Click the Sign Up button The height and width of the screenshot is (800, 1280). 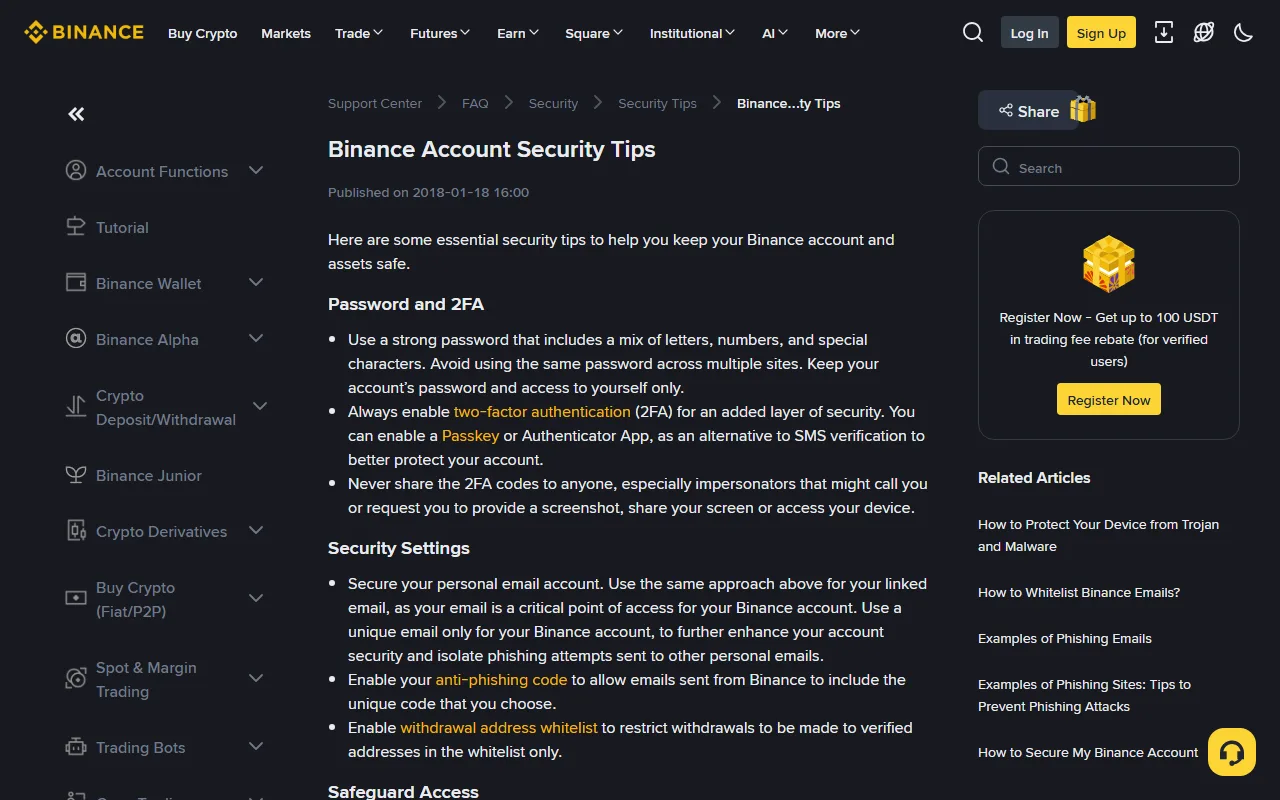point(1101,33)
